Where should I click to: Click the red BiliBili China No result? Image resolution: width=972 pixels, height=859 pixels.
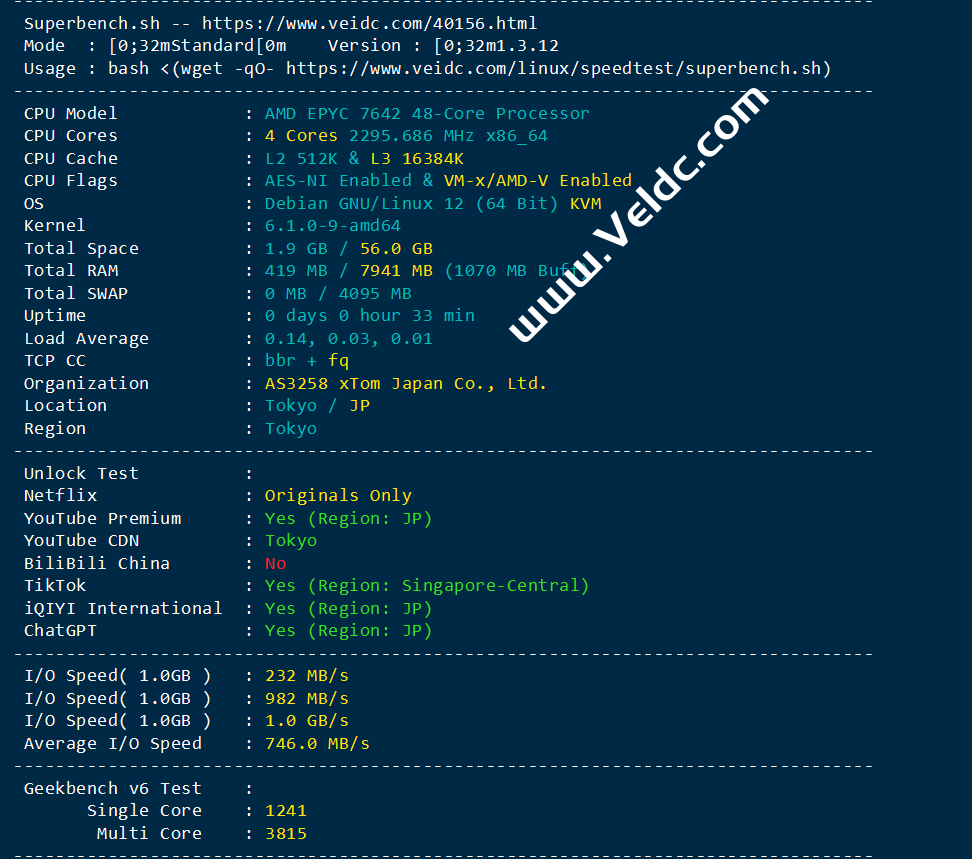(x=275, y=563)
